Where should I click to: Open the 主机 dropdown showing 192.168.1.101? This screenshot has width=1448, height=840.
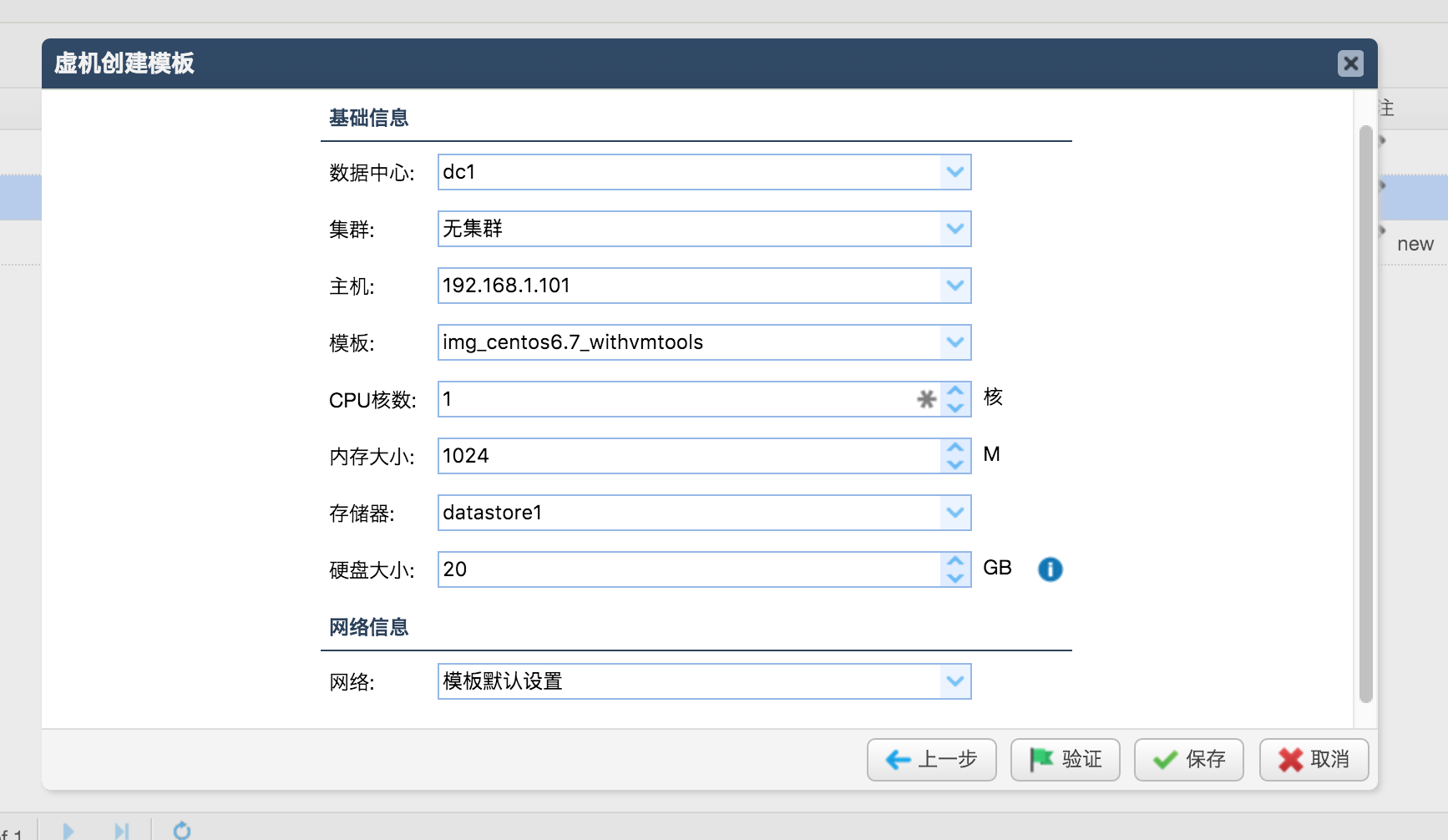954,285
